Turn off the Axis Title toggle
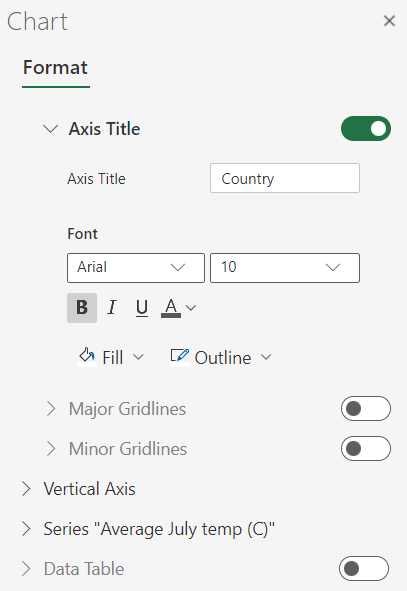Screen dimensions: 407x591 coord(366,129)
